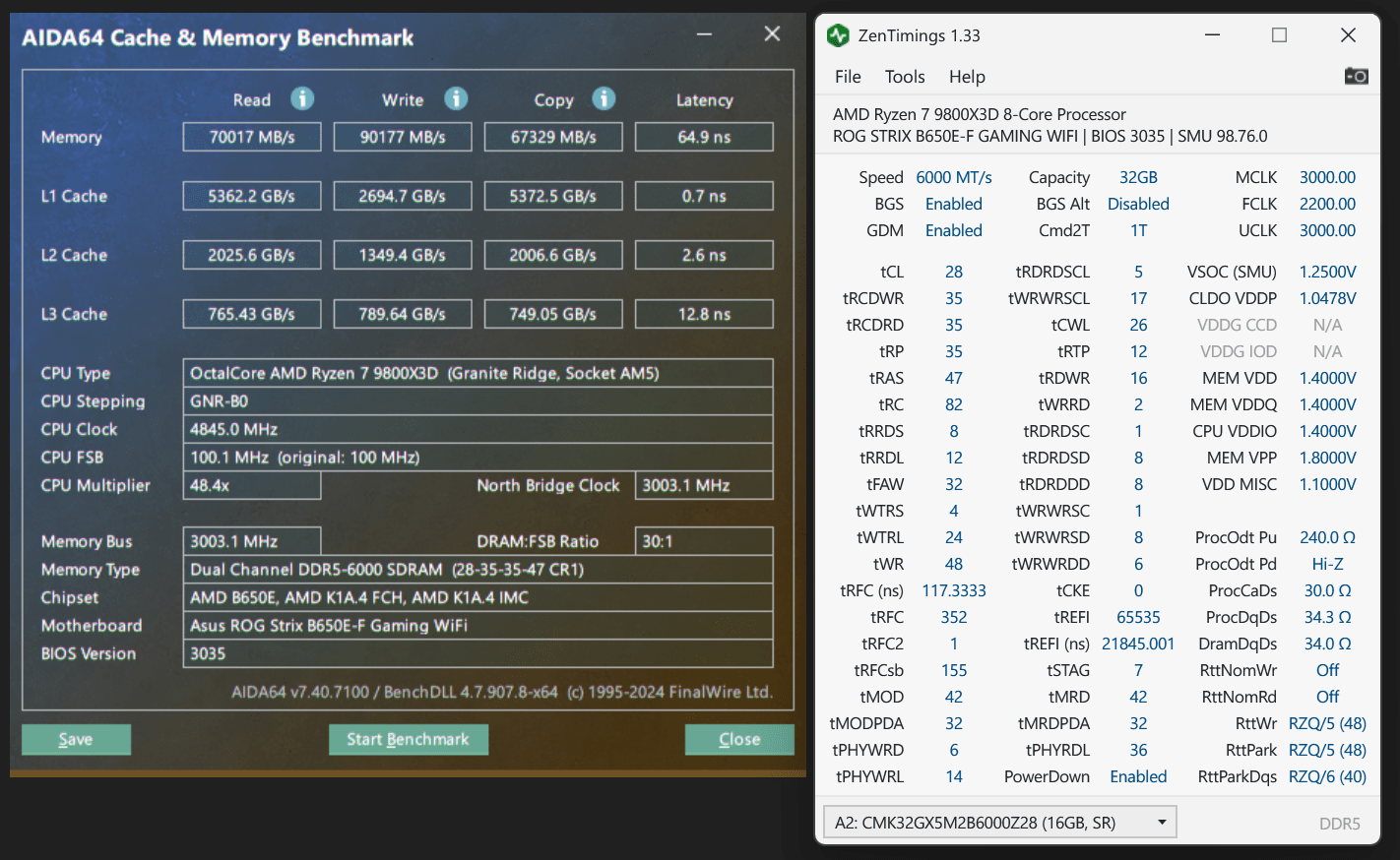Click the tRAS value 47
Screen dimensions: 1400x860
954,378
